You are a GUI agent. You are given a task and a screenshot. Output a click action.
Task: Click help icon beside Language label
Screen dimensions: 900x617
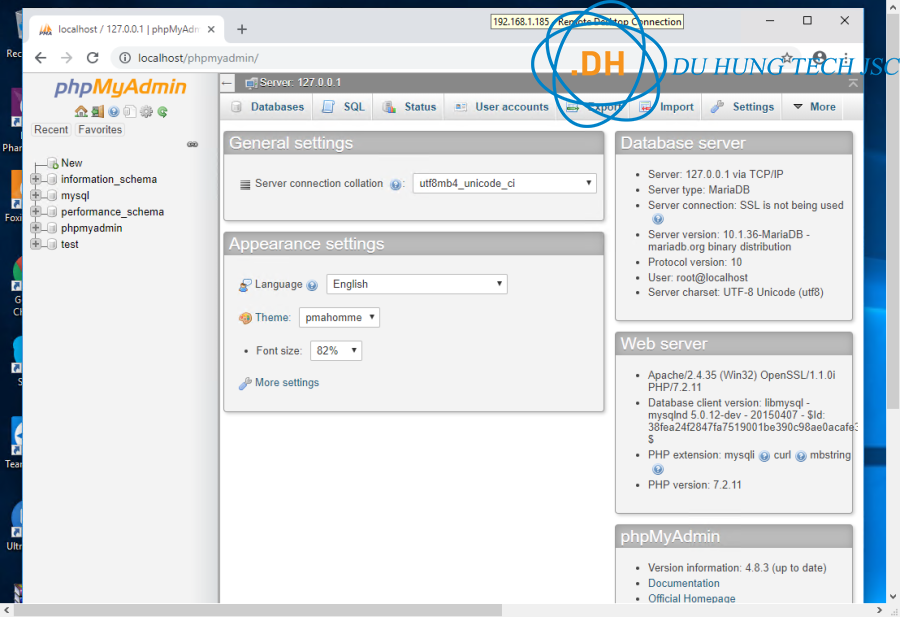[312, 285]
